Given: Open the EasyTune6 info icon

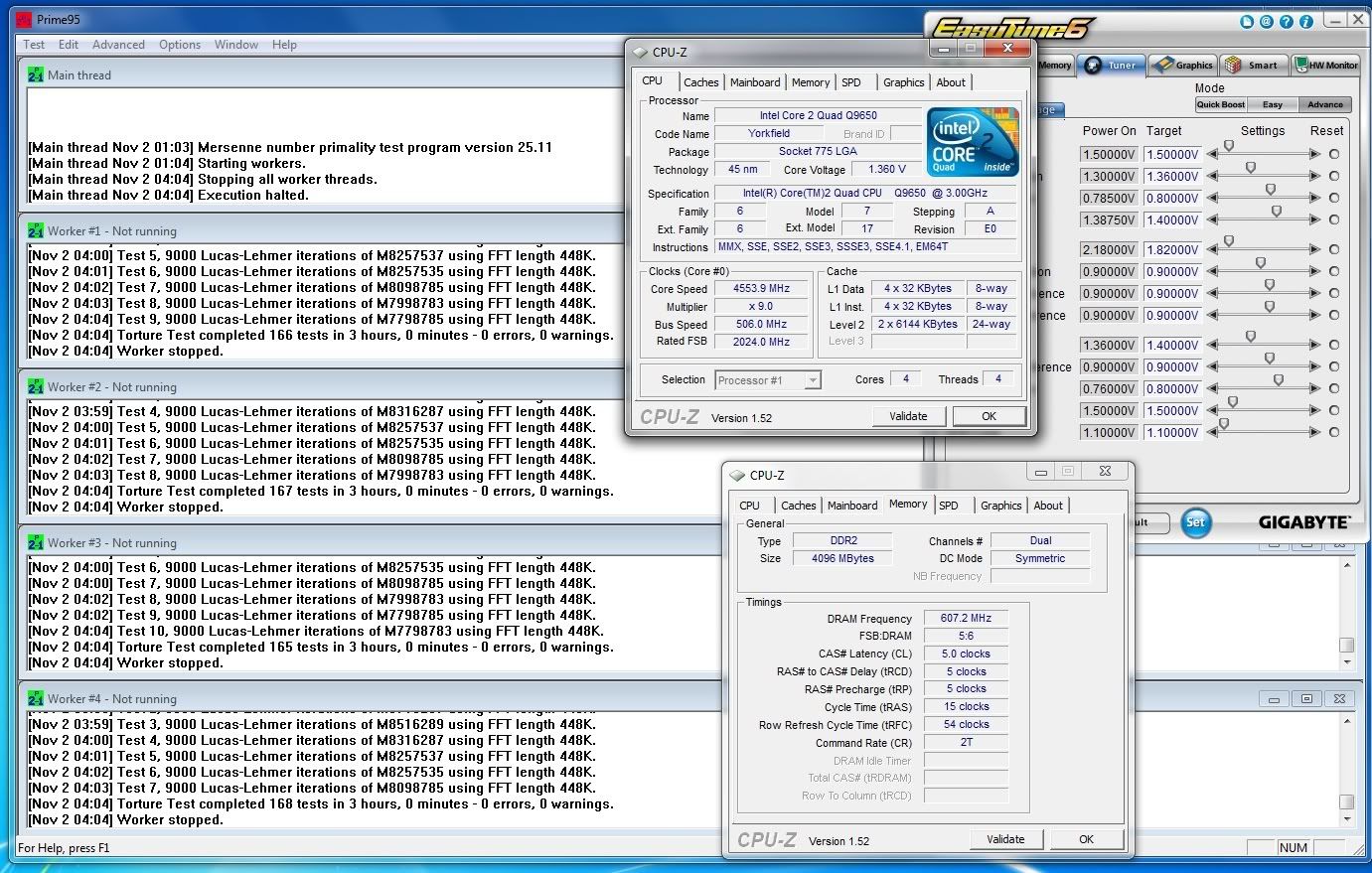Looking at the screenshot, I should click(x=1306, y=22).
